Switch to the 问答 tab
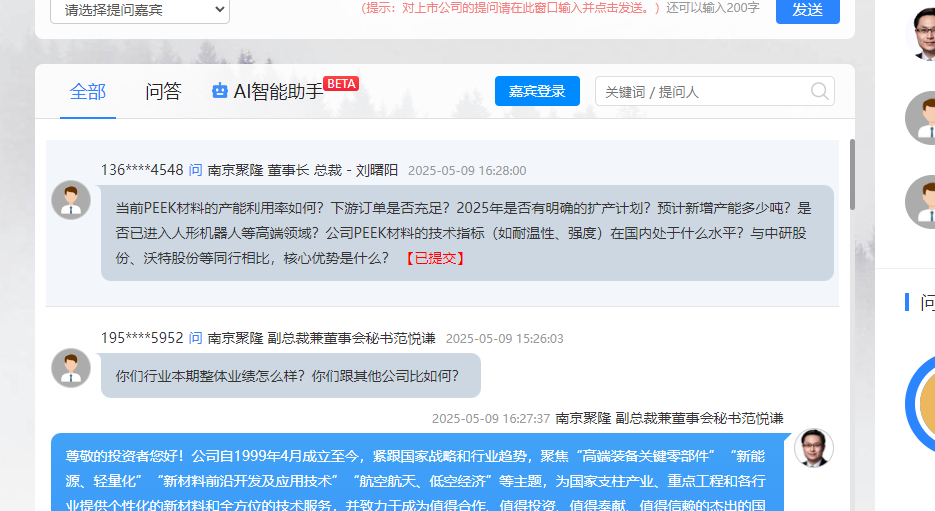The image size is (935, 511). (163, 92)
